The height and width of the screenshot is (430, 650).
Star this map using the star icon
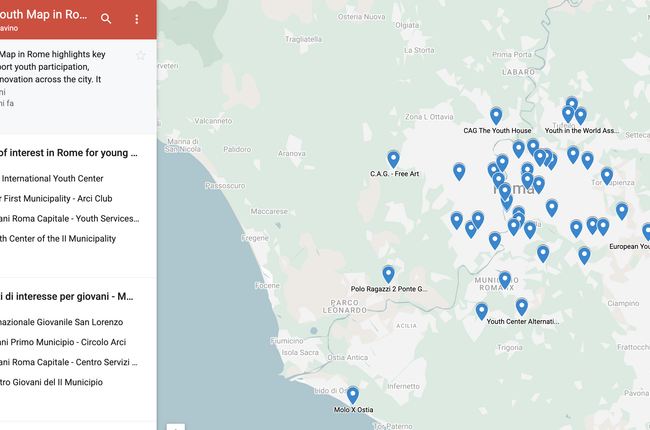(141, 55)
